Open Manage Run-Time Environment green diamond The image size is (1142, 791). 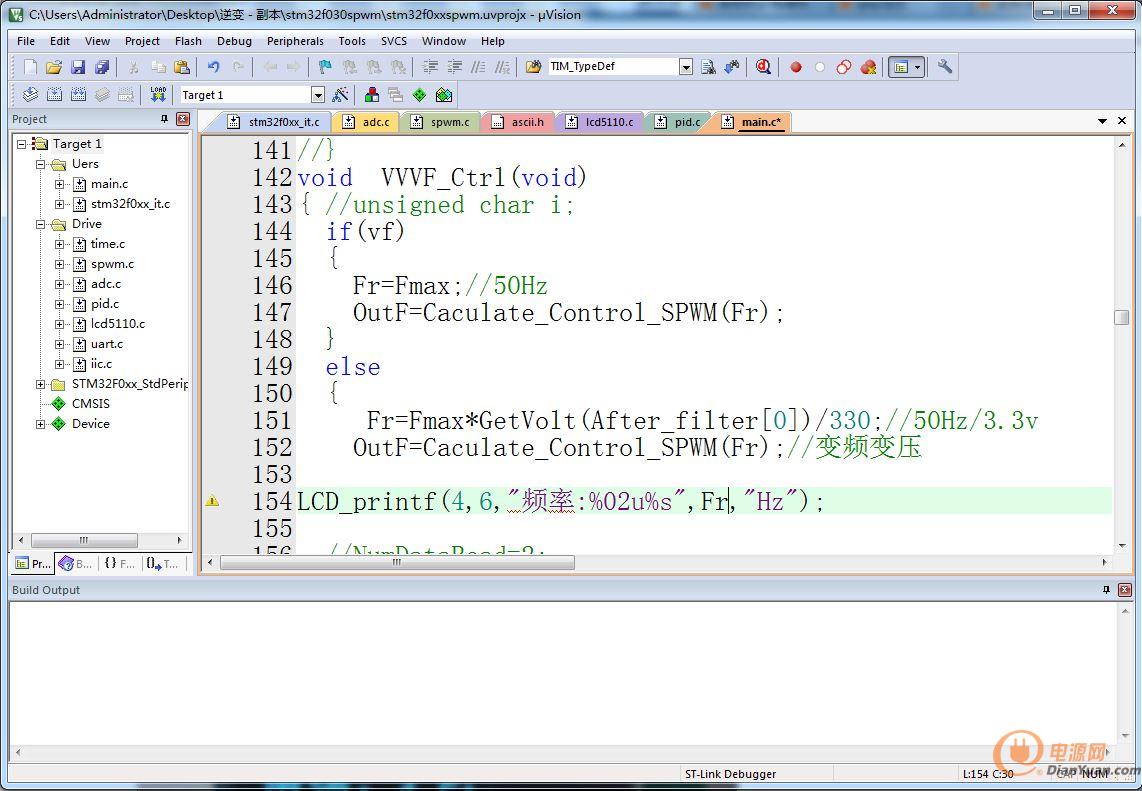[x=420, y=95]
